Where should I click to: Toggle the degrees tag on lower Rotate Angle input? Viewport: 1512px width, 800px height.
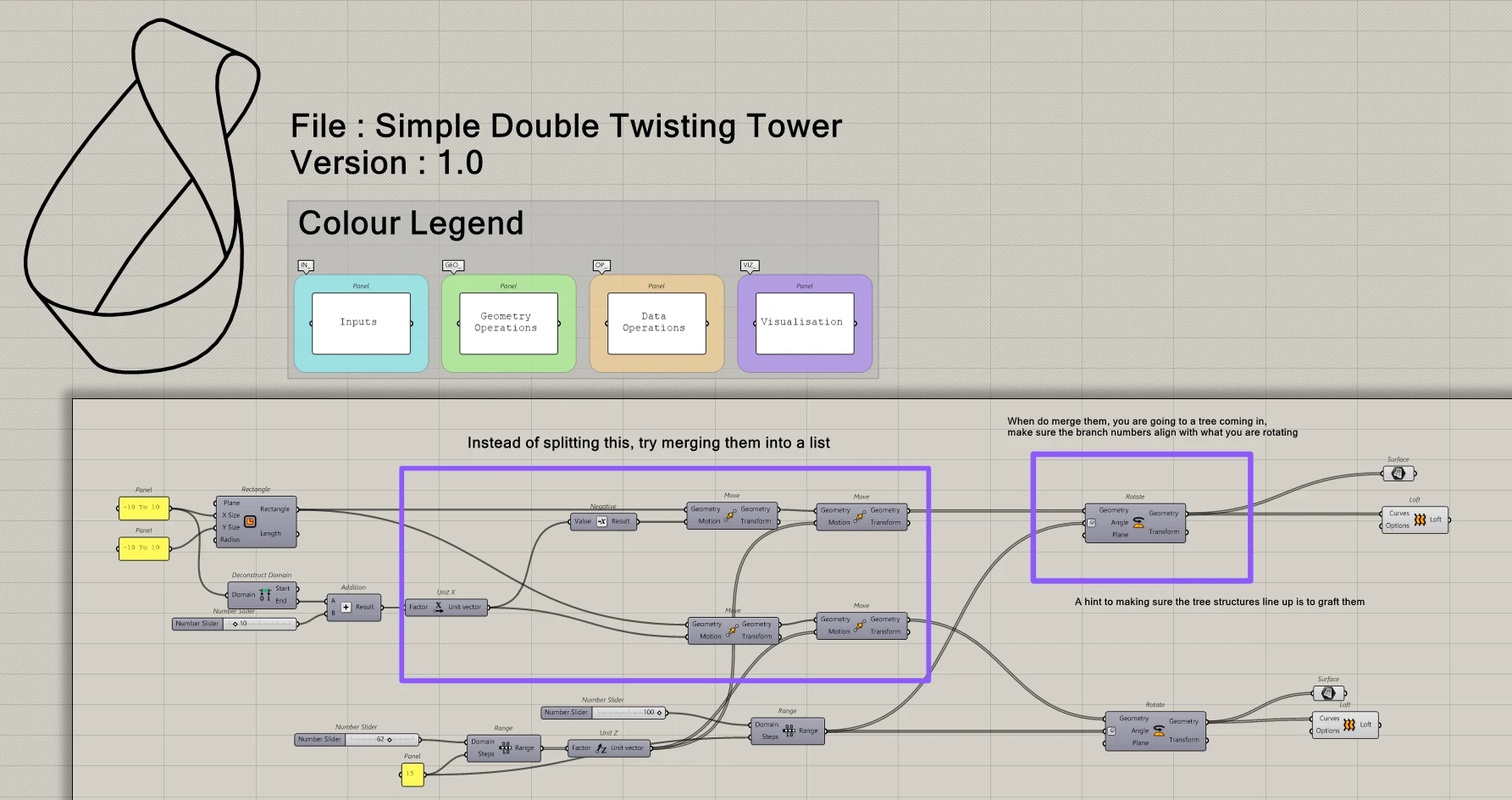coord(1111,731)
